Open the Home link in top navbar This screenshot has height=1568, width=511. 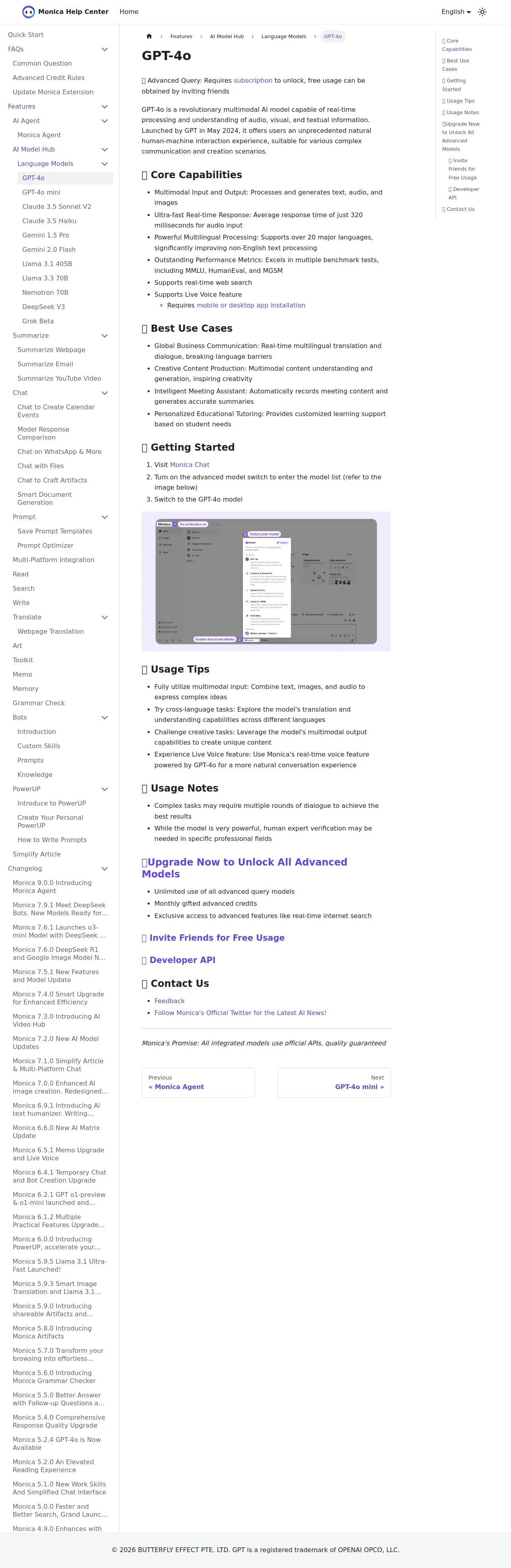point(129,12)
